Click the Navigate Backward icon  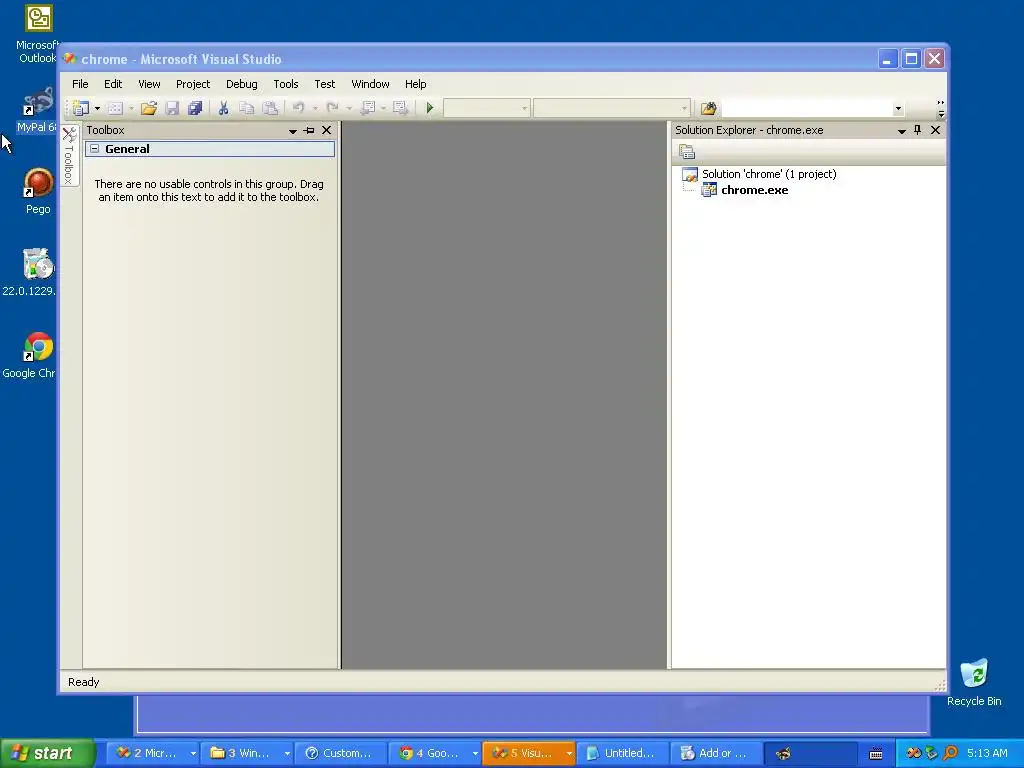tap(368, 108)
